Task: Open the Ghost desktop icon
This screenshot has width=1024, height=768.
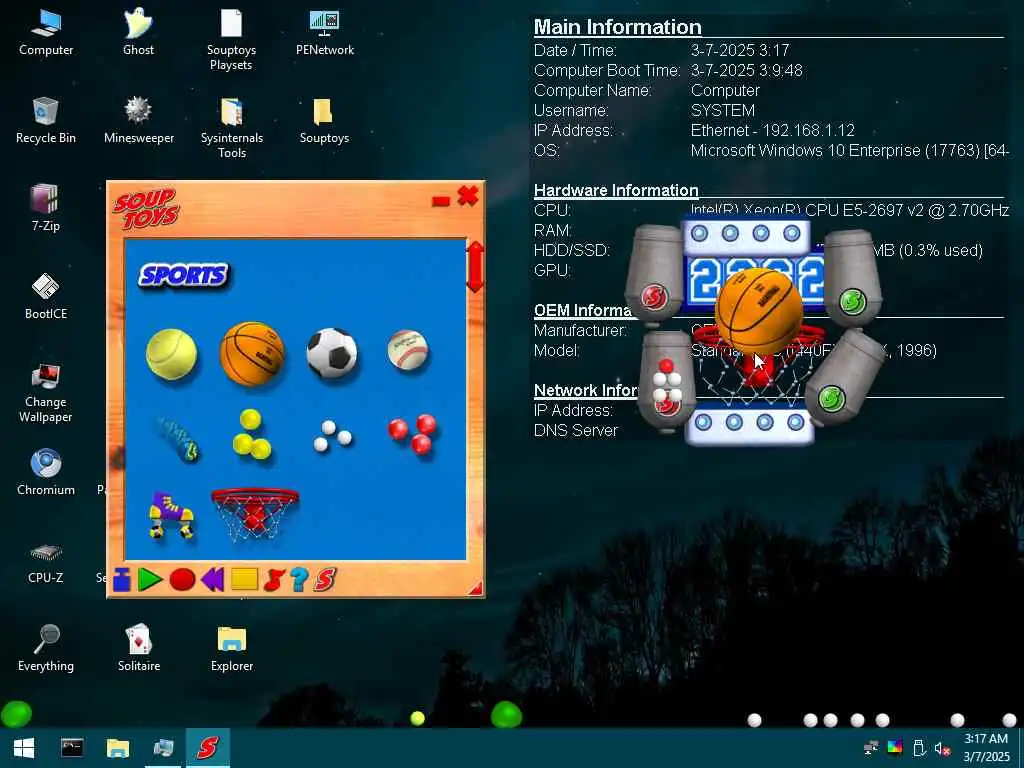Action: tap(138, 33)
